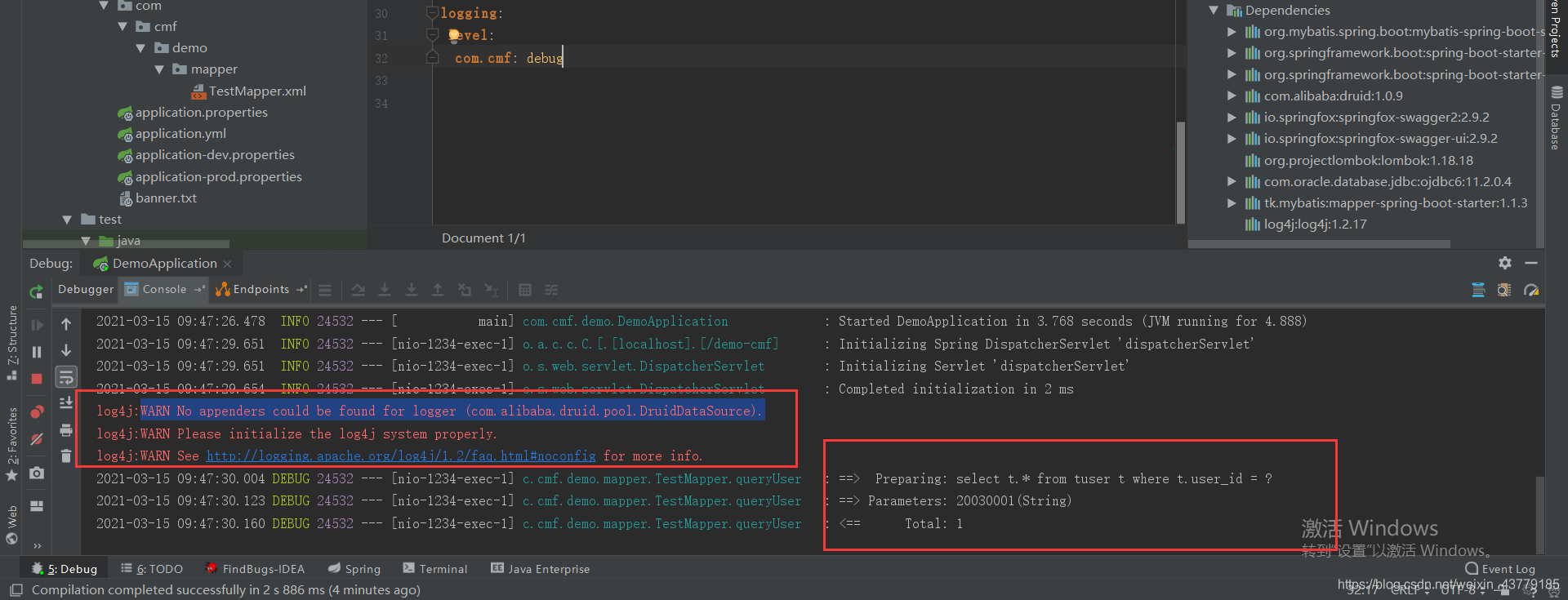This screenshot has height=600, width=1568.
Task: Click the editor vertical scrollbar thumb
Action: (1180, 171)
